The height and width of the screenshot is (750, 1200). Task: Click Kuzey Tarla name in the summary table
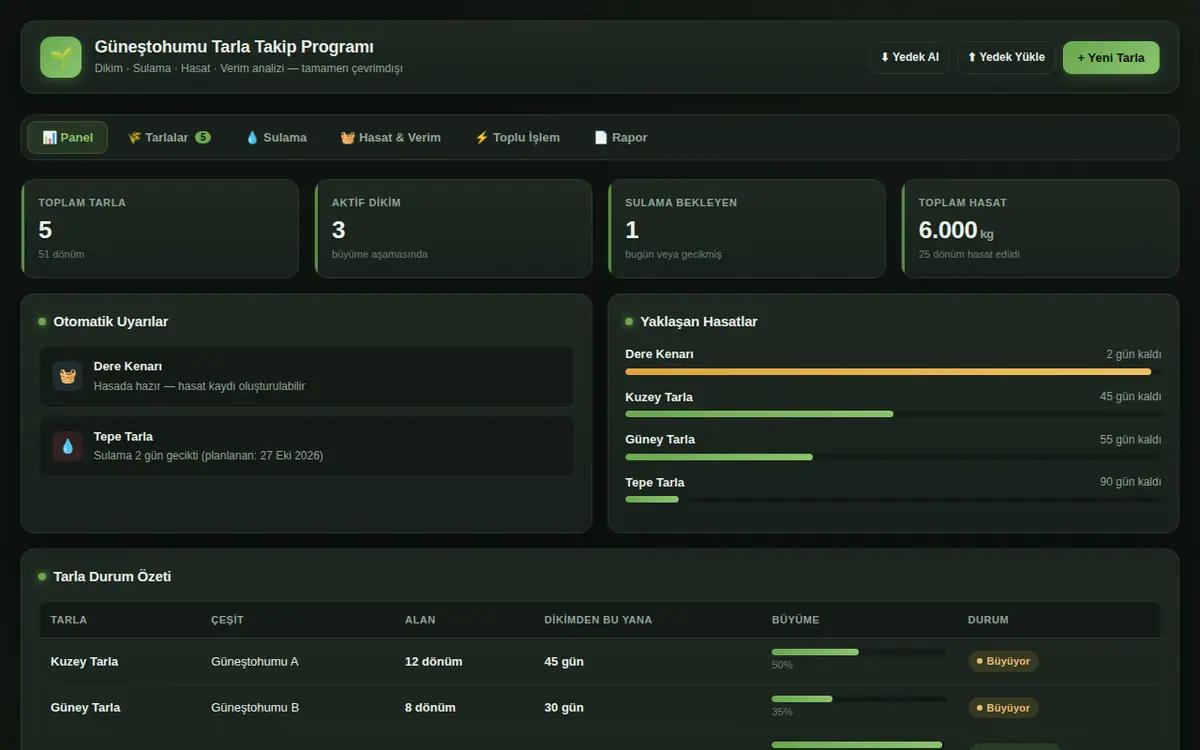(x=84, y=662)
